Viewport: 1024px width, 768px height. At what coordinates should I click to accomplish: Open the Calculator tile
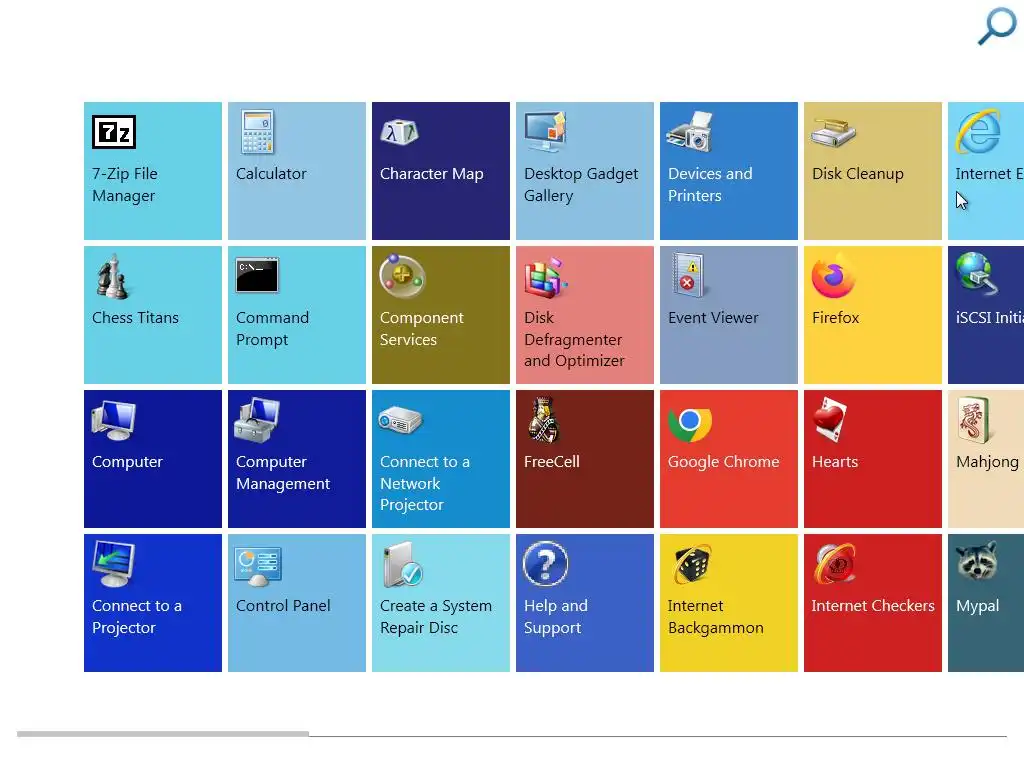coord(297,171)
